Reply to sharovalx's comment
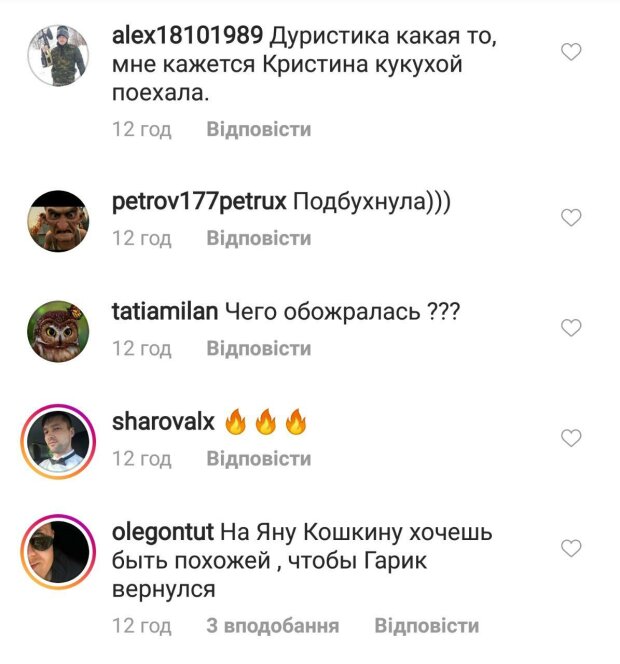The width and height of the screenshot is (620, 664). (259, 459)
